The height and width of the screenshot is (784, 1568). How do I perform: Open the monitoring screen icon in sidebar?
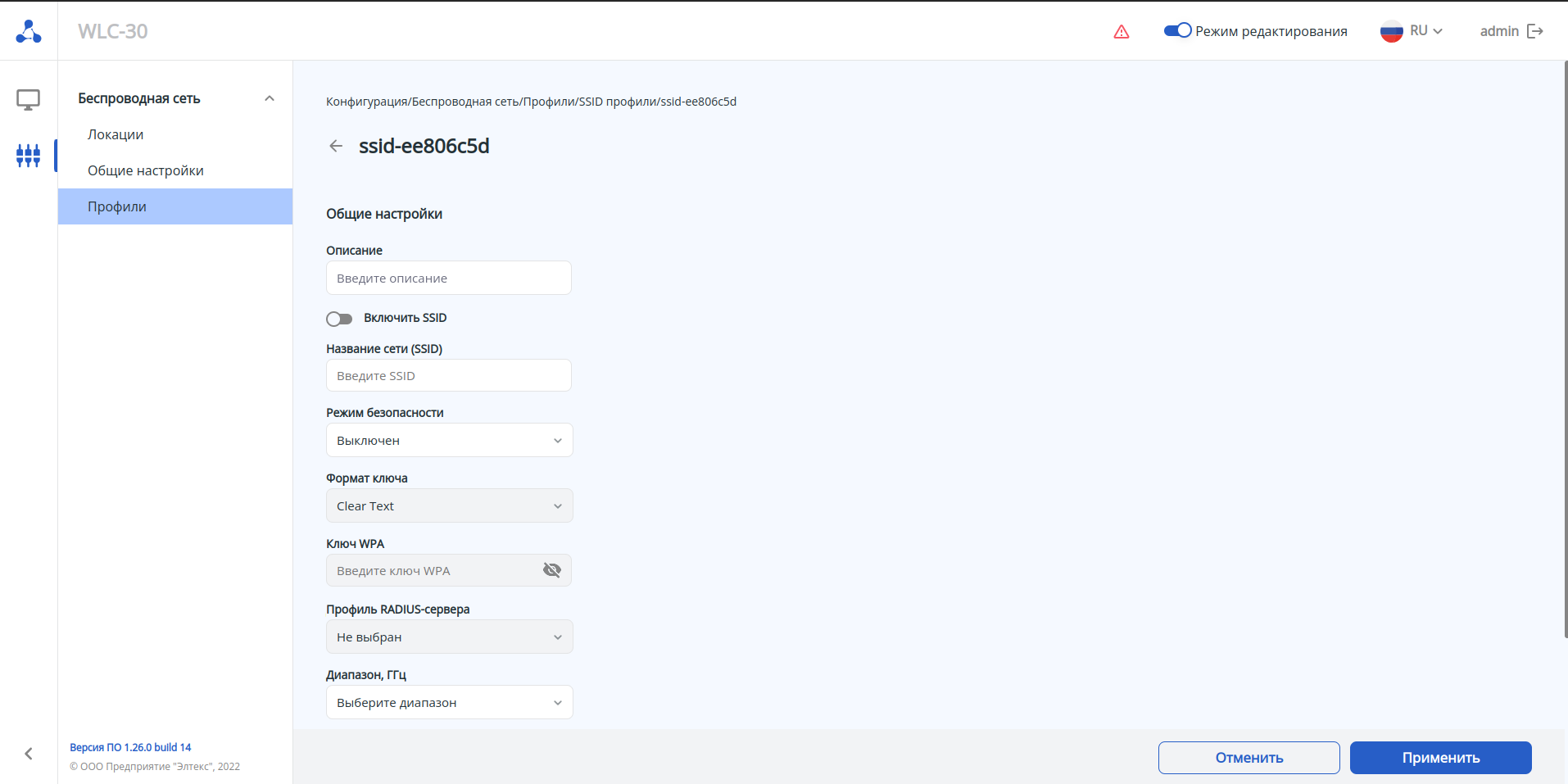click(x=29, y=100)
